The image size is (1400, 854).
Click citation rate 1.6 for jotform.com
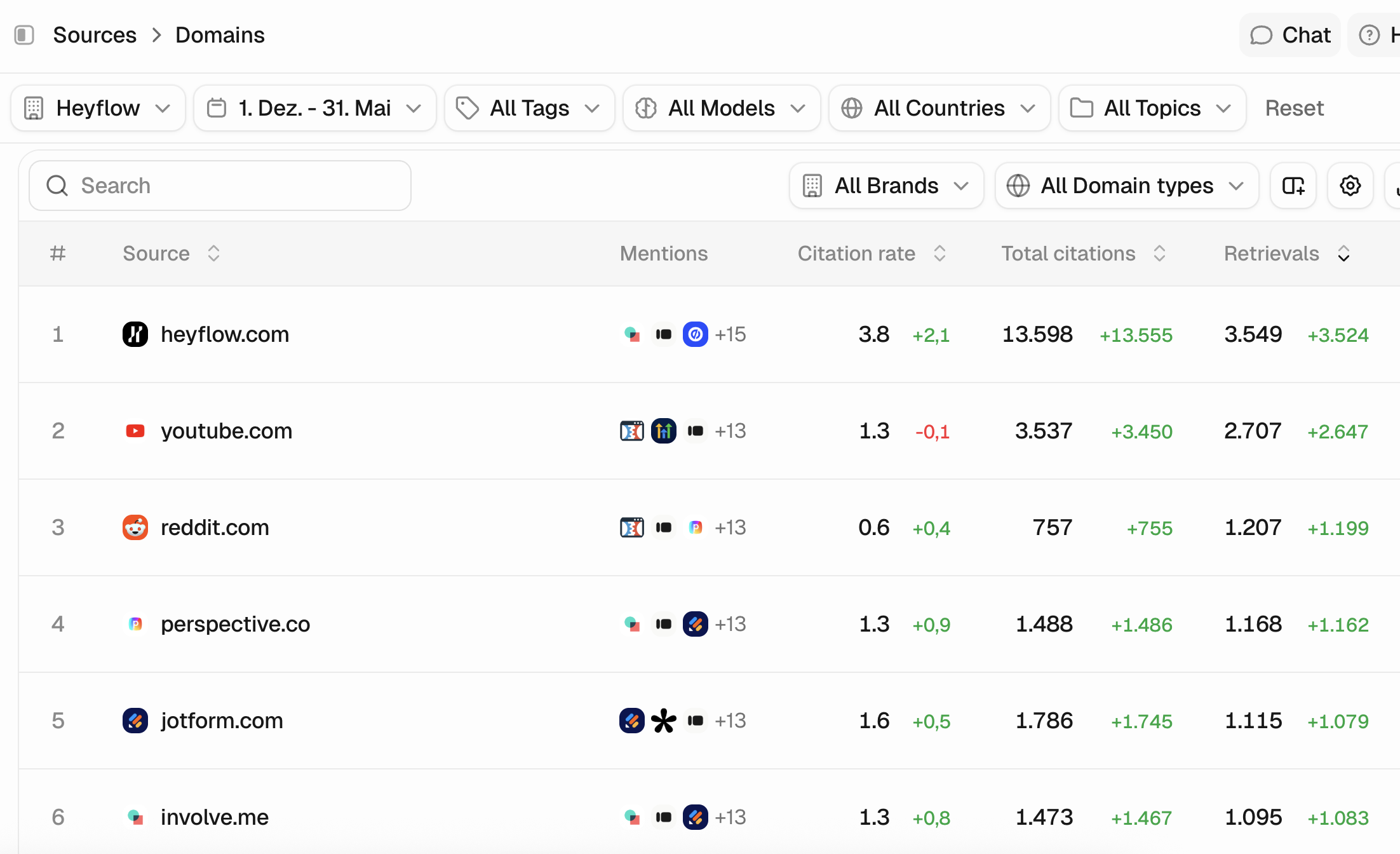(x=874, y=721)
